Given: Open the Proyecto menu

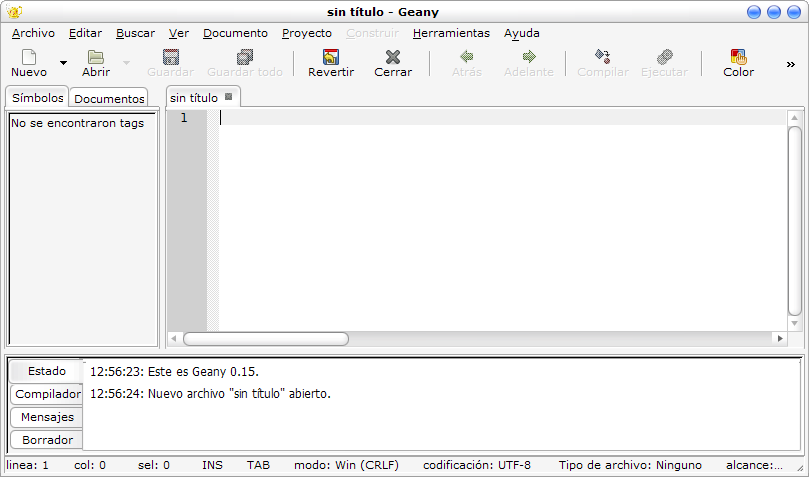Looking at the screenshot, I should [x=306, y=33].
